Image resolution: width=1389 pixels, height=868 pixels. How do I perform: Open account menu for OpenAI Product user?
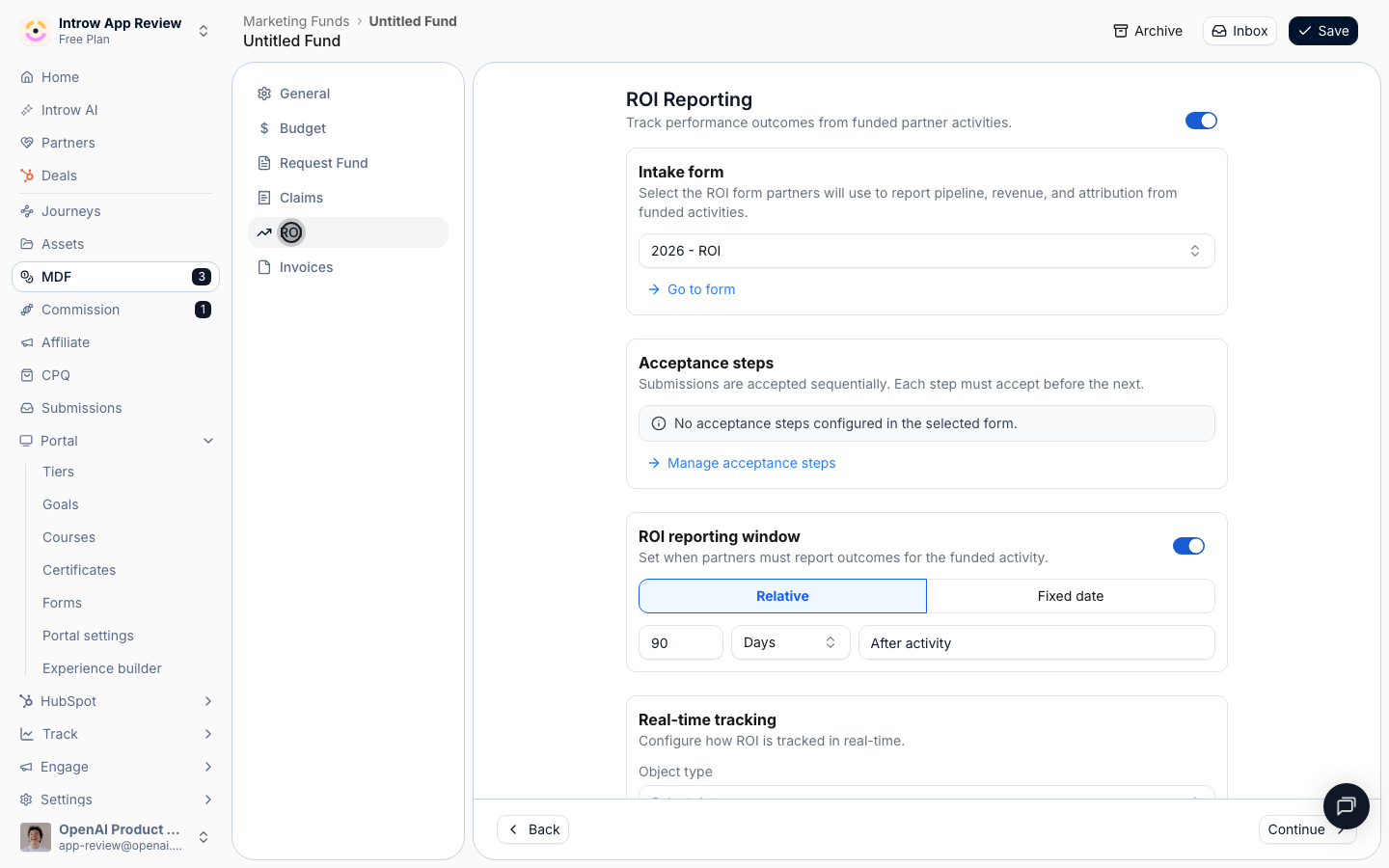(116, 837)
